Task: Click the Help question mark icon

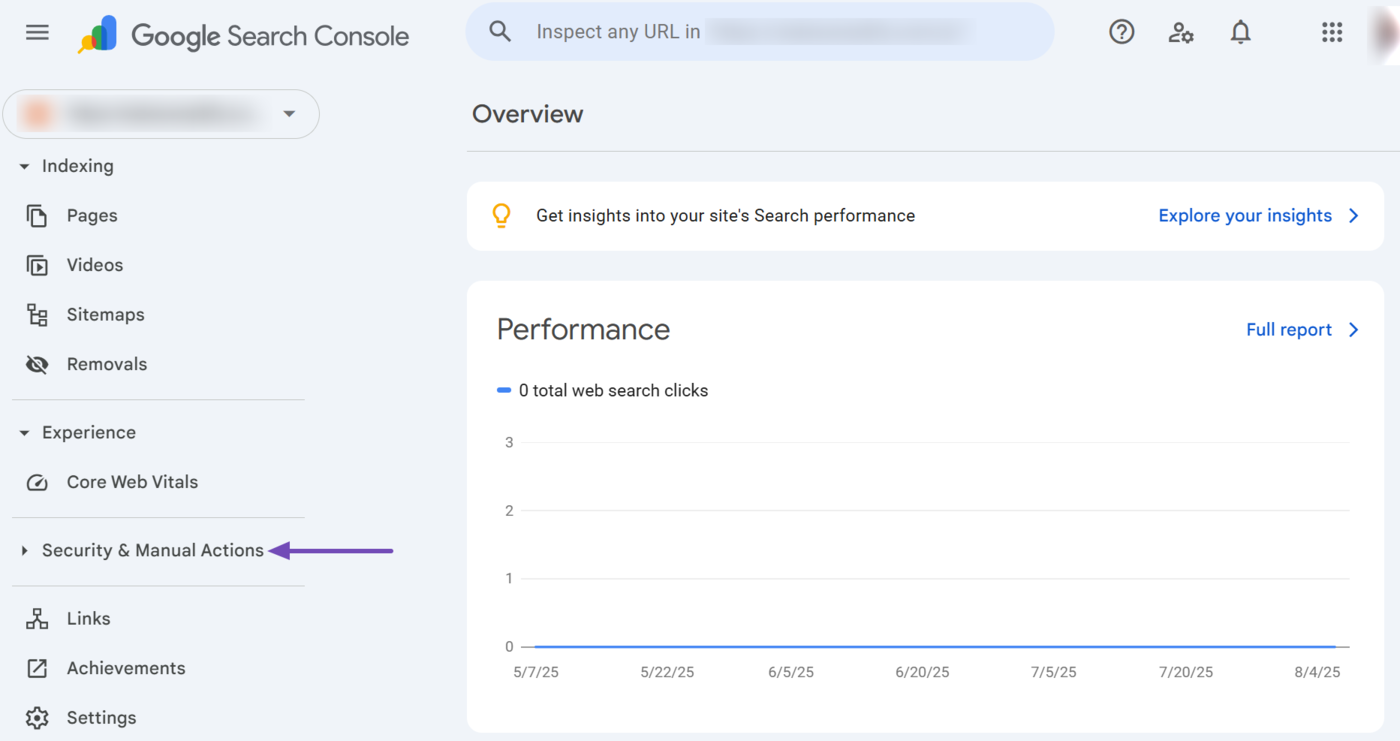Action: coord(1121,33)
